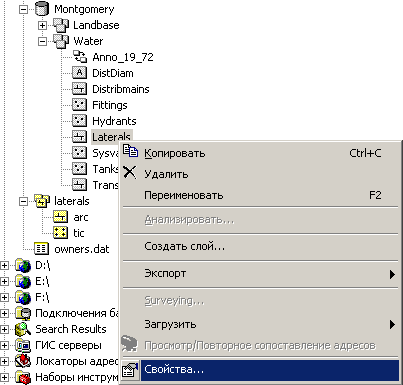Click the yellow tic coverage icon

pos(60,233)
